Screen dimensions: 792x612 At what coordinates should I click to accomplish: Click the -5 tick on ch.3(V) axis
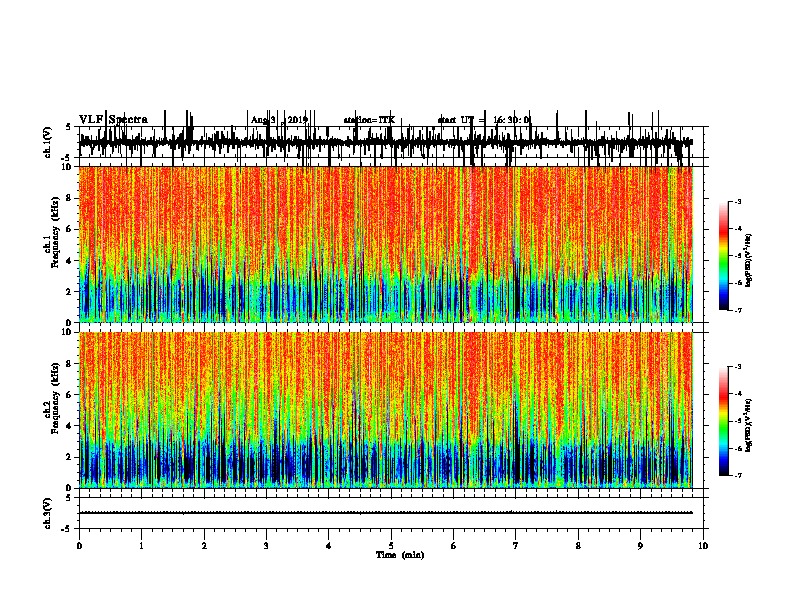click(x=68, y=529)
